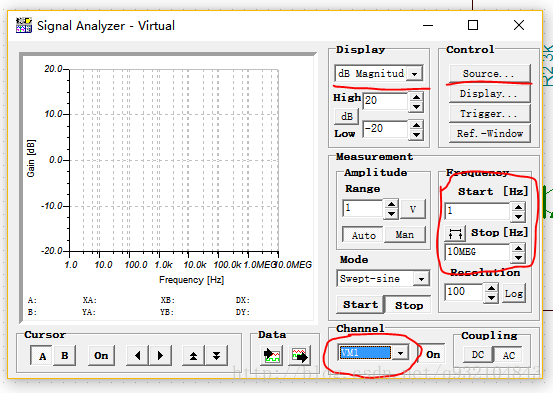Screen dimensions: 553x393
Task: Click the Amplitude Range input field
Action: tap(363, 208)
